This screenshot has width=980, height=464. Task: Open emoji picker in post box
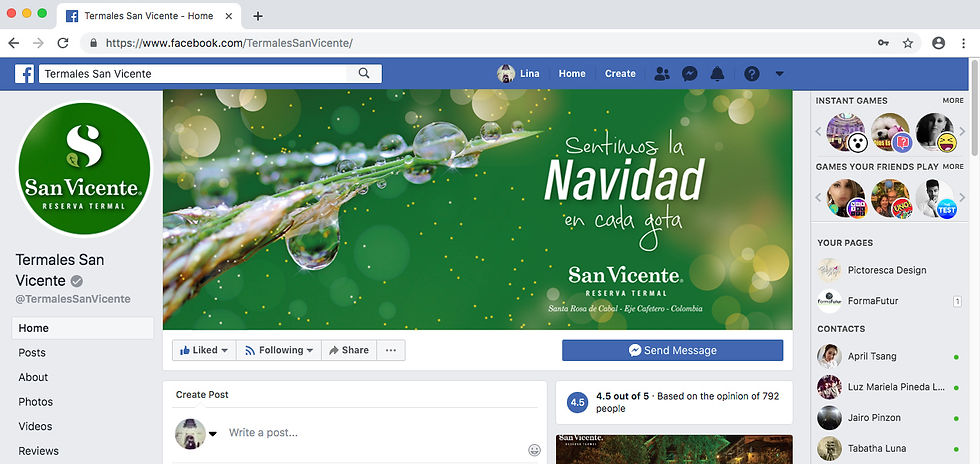point(534,449)
